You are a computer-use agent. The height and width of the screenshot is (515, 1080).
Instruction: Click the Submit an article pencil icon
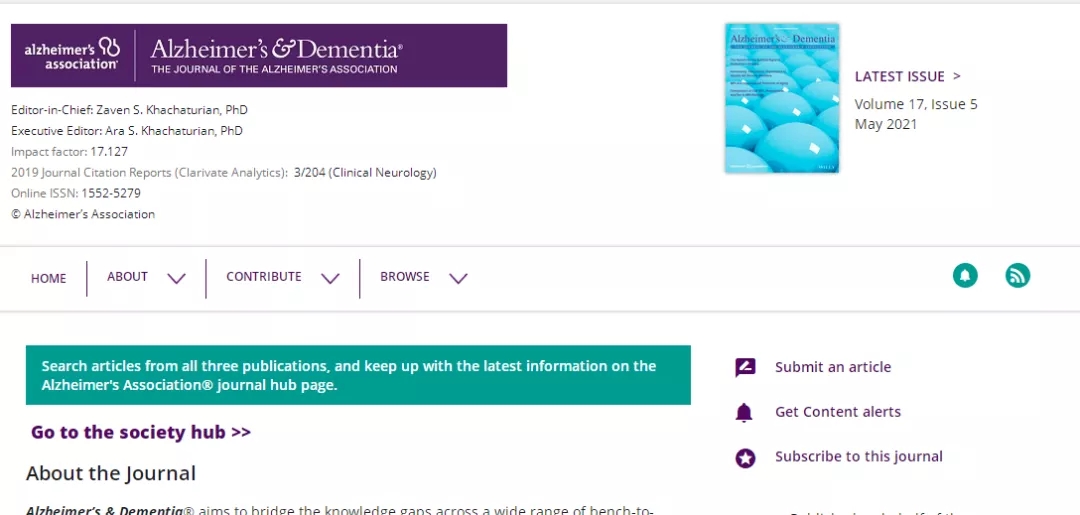click(x=745, y=367)
